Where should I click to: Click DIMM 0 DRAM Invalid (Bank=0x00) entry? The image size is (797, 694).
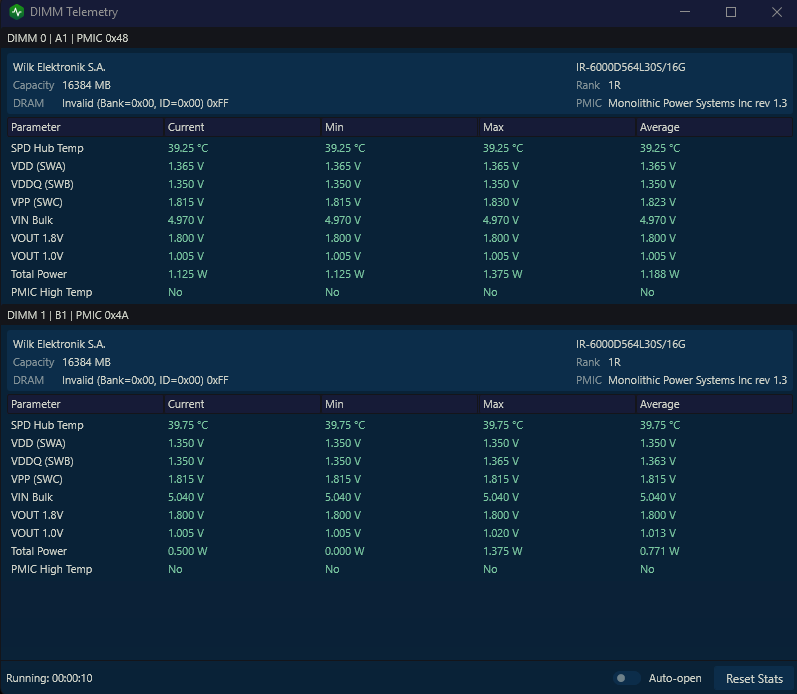(145, 103)
